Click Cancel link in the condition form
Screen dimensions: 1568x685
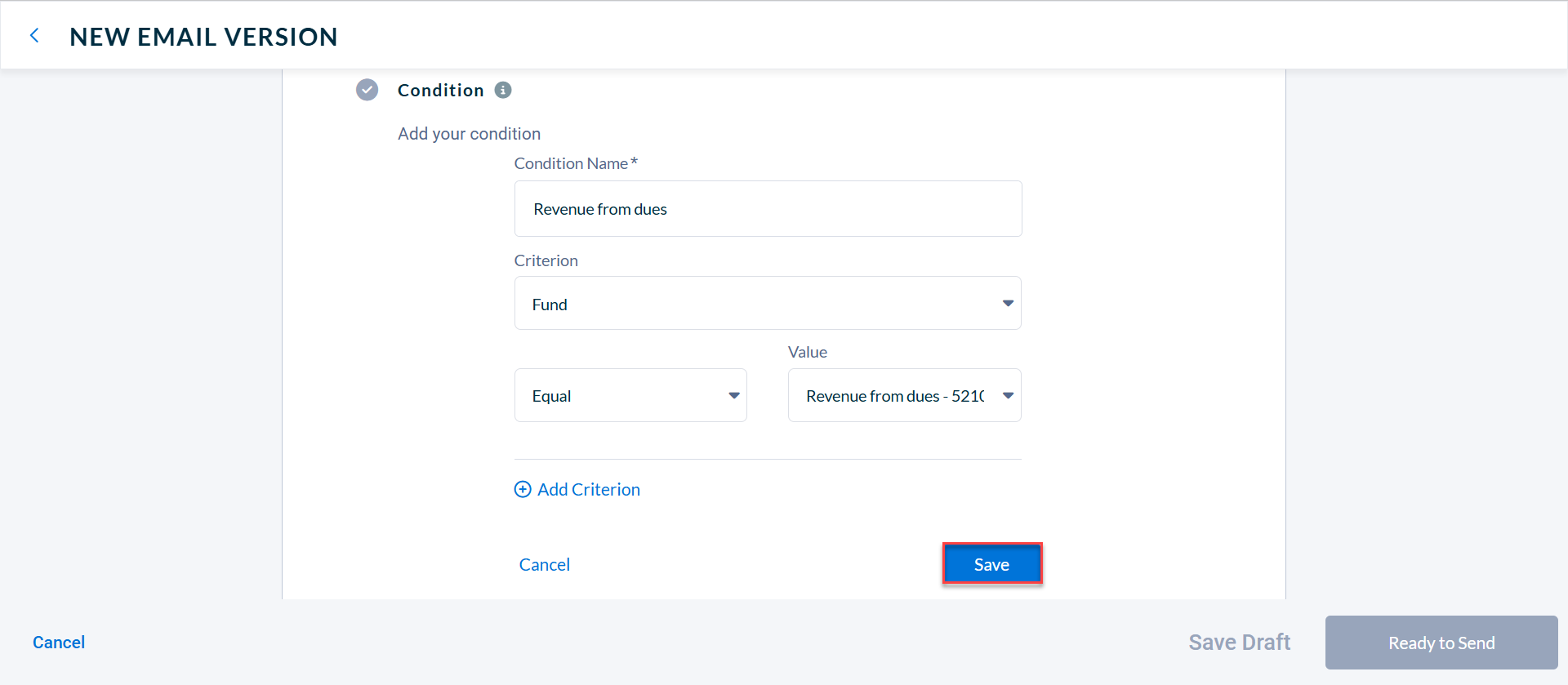coord(545,564)
